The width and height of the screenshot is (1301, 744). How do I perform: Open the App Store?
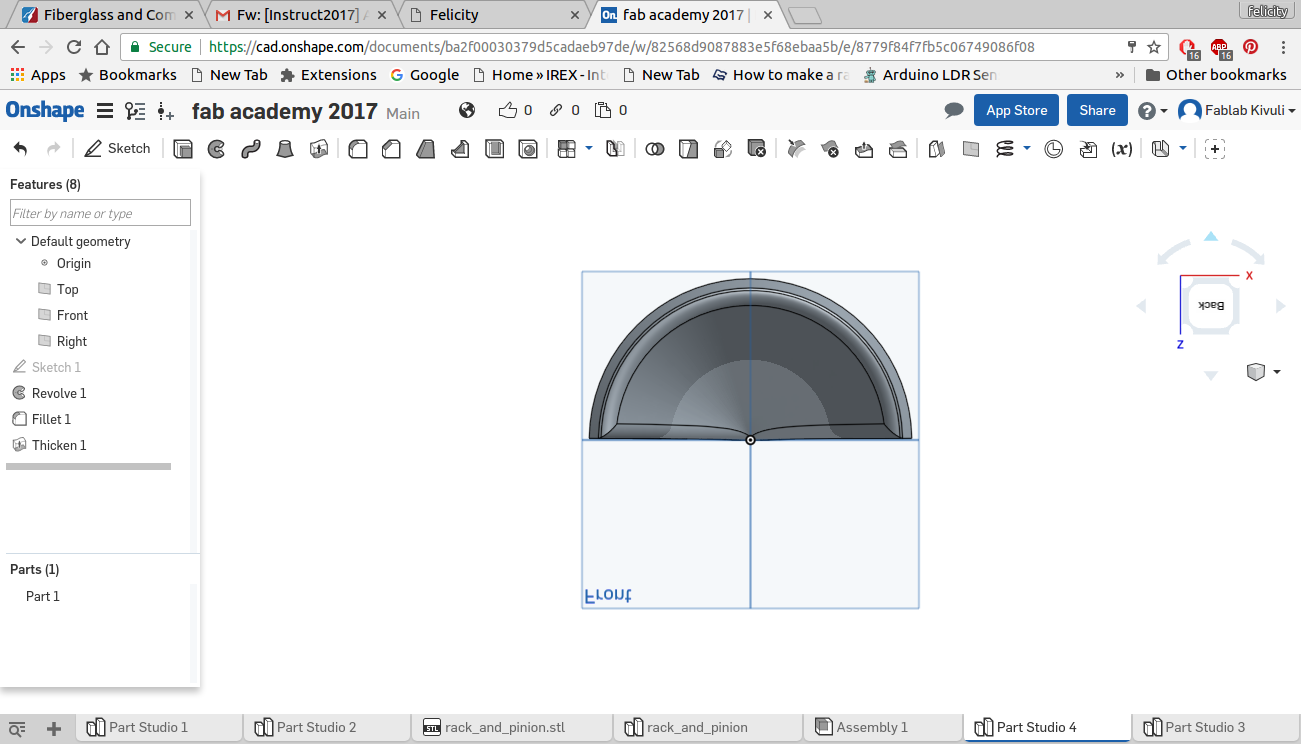tap(1016, 111)
